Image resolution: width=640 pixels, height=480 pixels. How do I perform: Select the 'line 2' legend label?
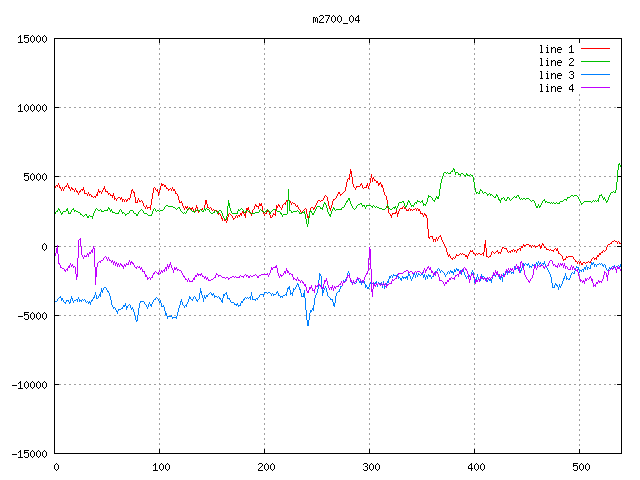point(556,62)
